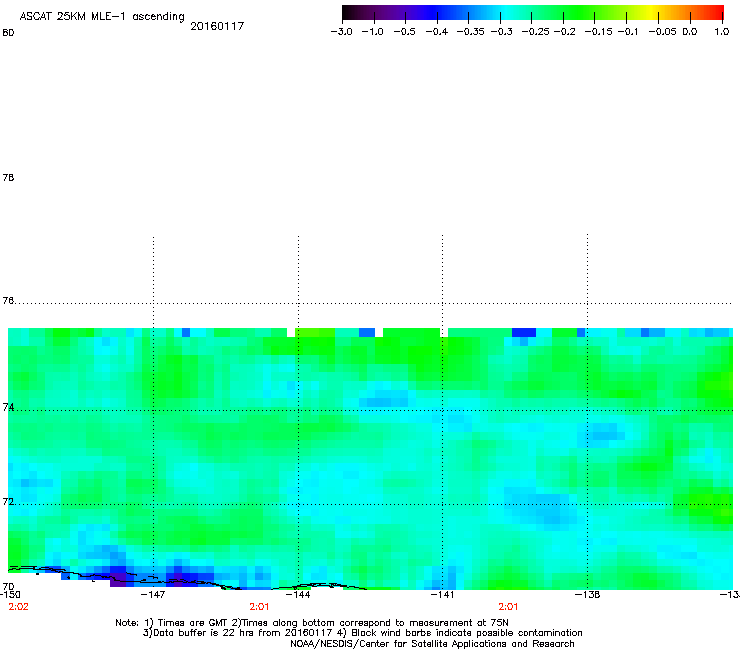
Task: Click the red 2:01 time right of -141
Action: coord(508,607)
